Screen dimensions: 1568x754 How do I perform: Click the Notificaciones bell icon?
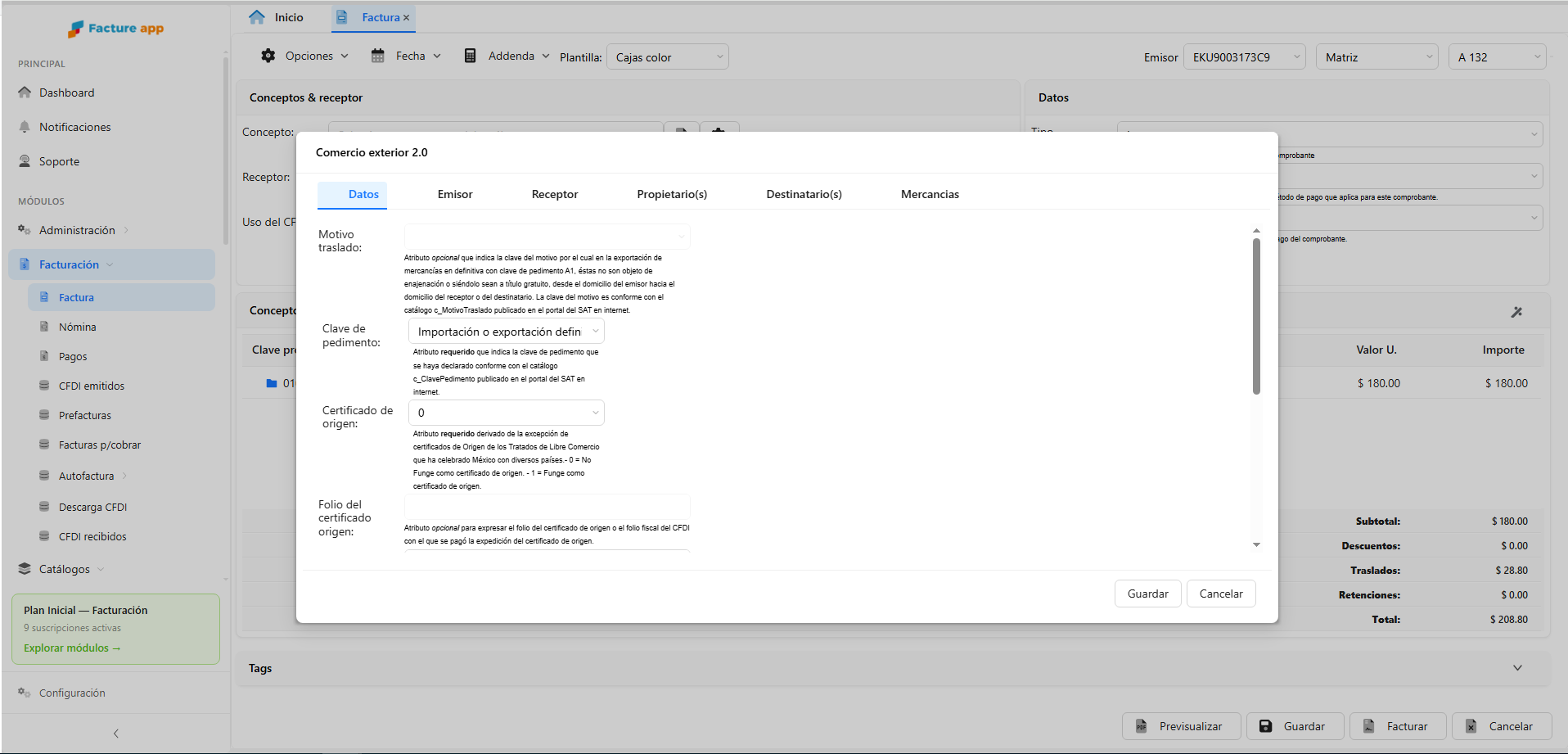click(x=25, y=127)
